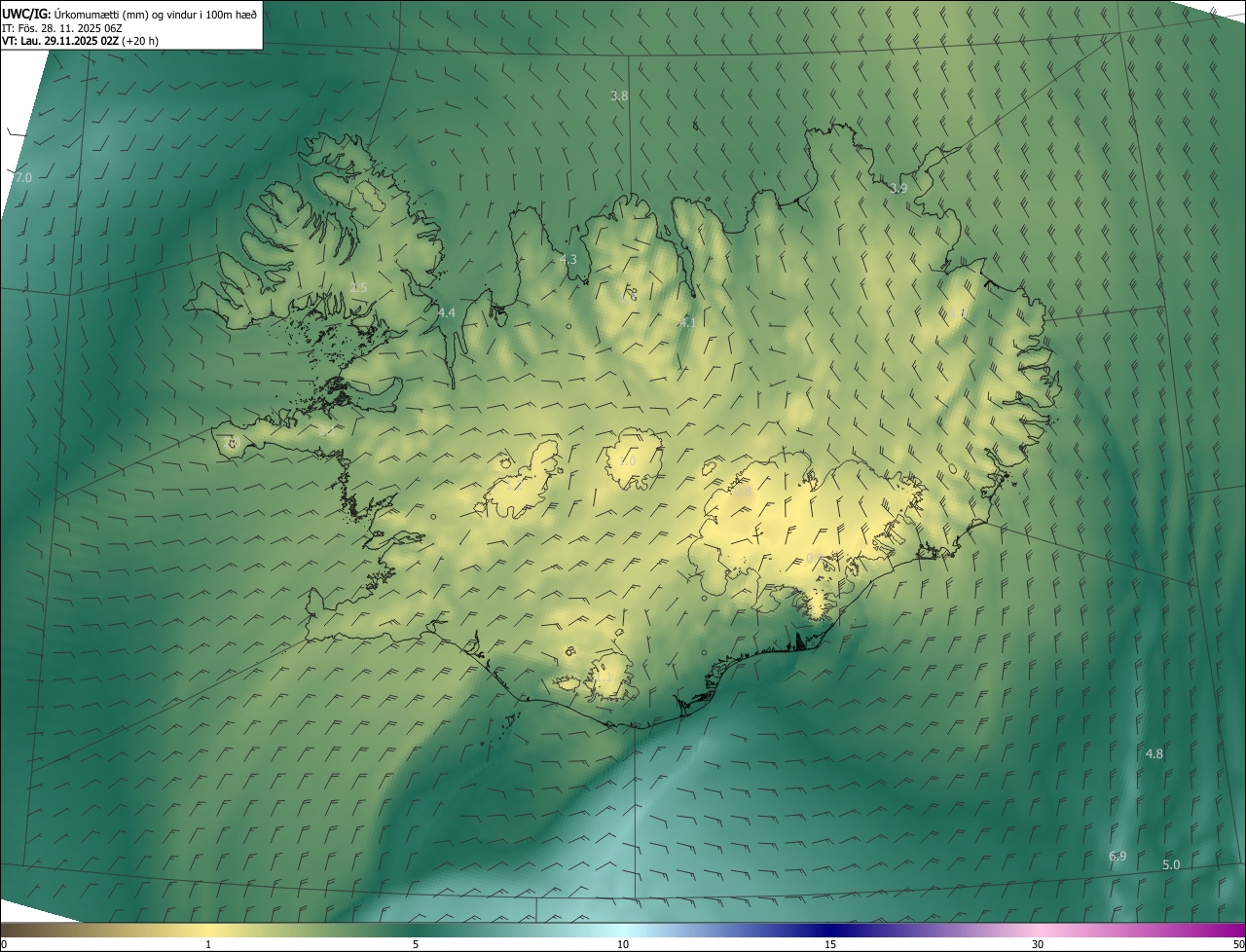Screen dimensions: 1246x952
Task: Click the 3.8 value north of Iceland
Action: (619, 95)
